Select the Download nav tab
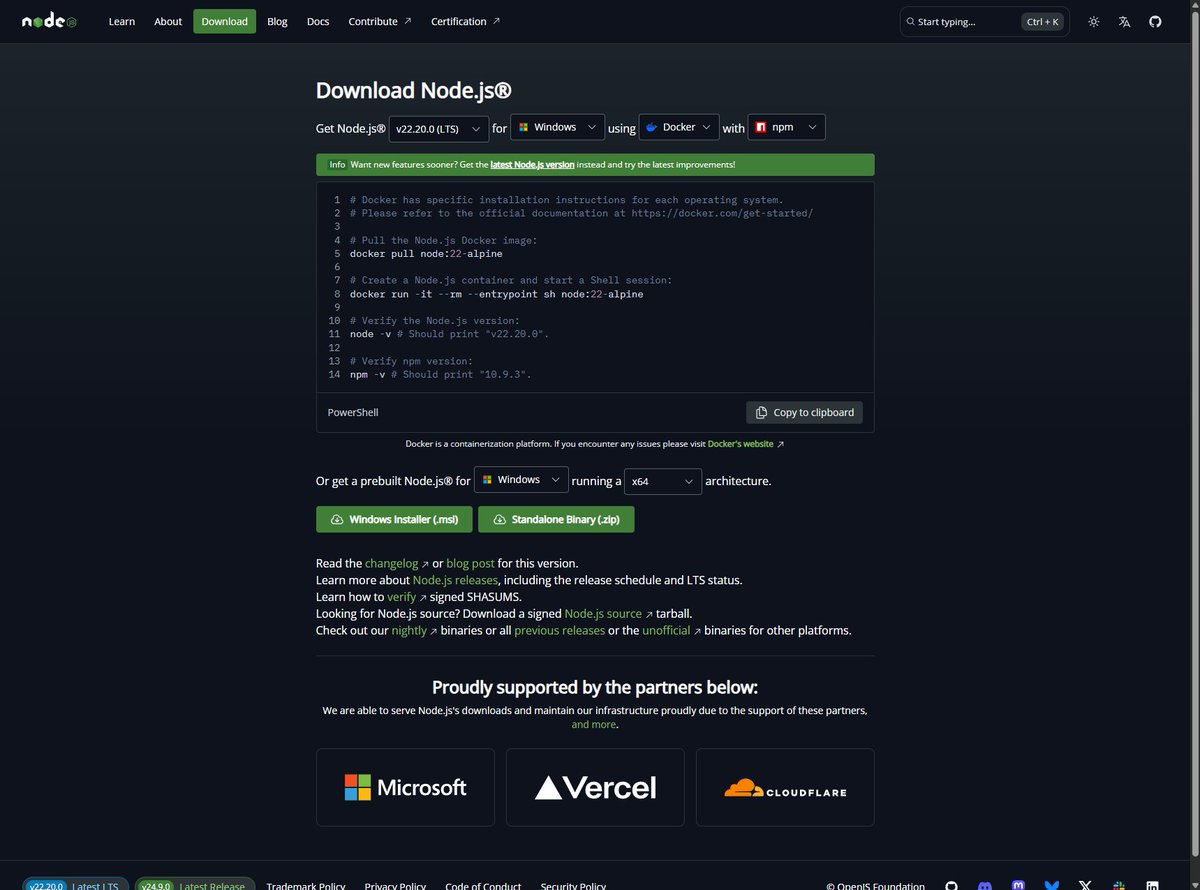 pos(224,21)
